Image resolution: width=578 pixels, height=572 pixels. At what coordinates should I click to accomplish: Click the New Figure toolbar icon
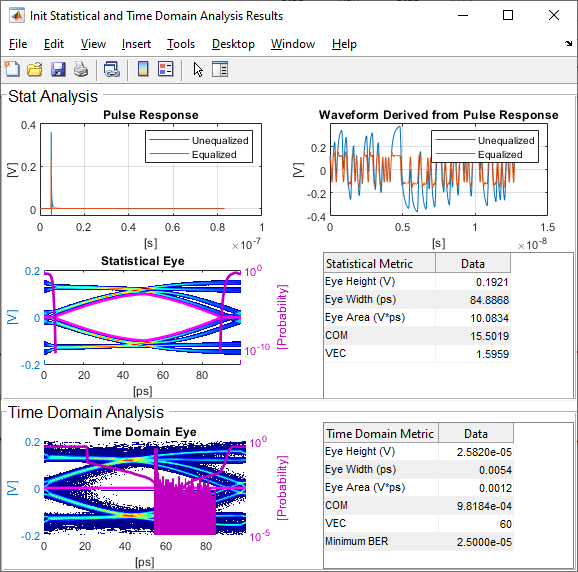pos(13,69)
